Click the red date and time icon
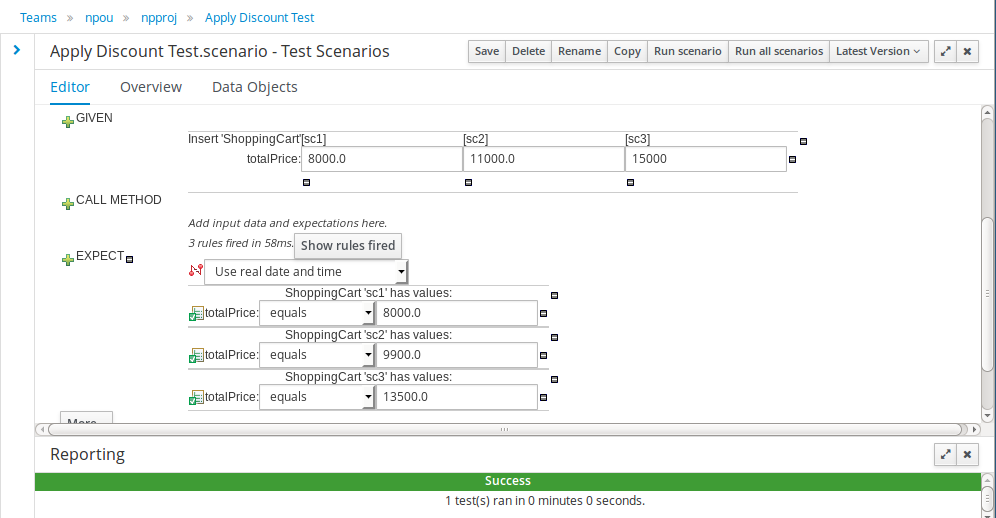The height and width of the screenshot is (518, 996). (196, 271)
